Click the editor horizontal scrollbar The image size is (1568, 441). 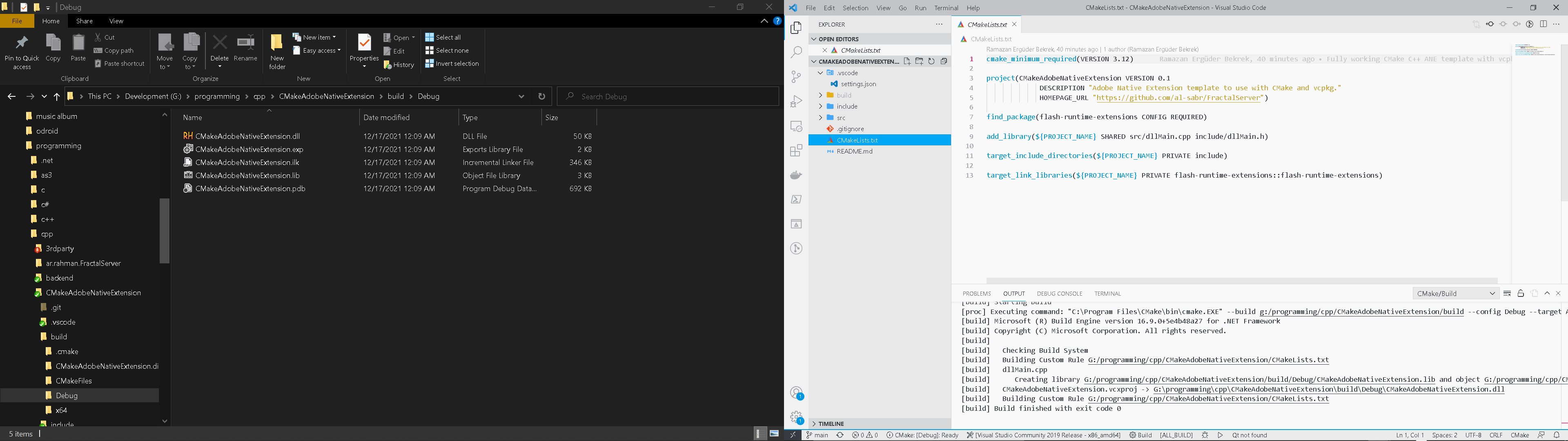click(x=1242, y=281)
